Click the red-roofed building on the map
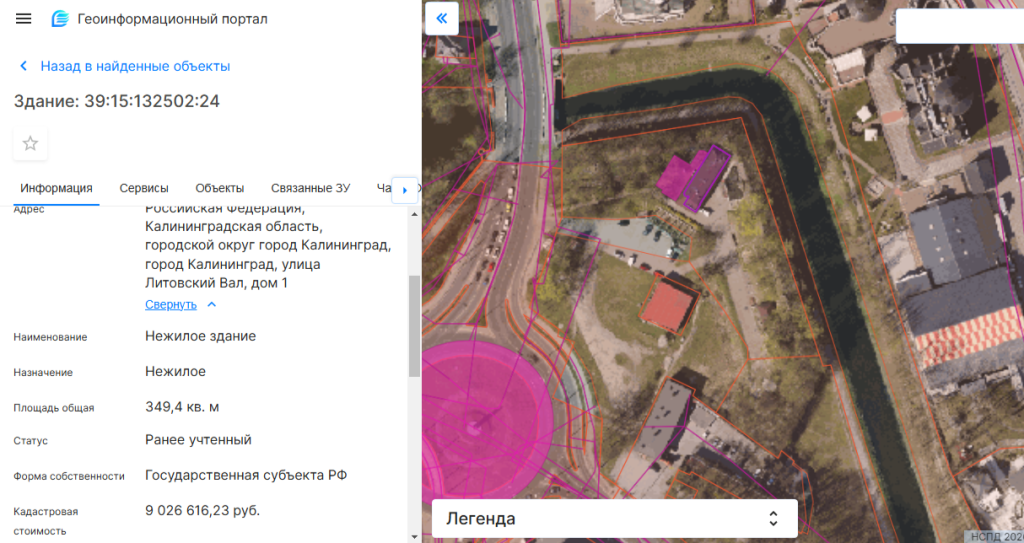This screenshot has height=543, width=1024. [668, 304]
